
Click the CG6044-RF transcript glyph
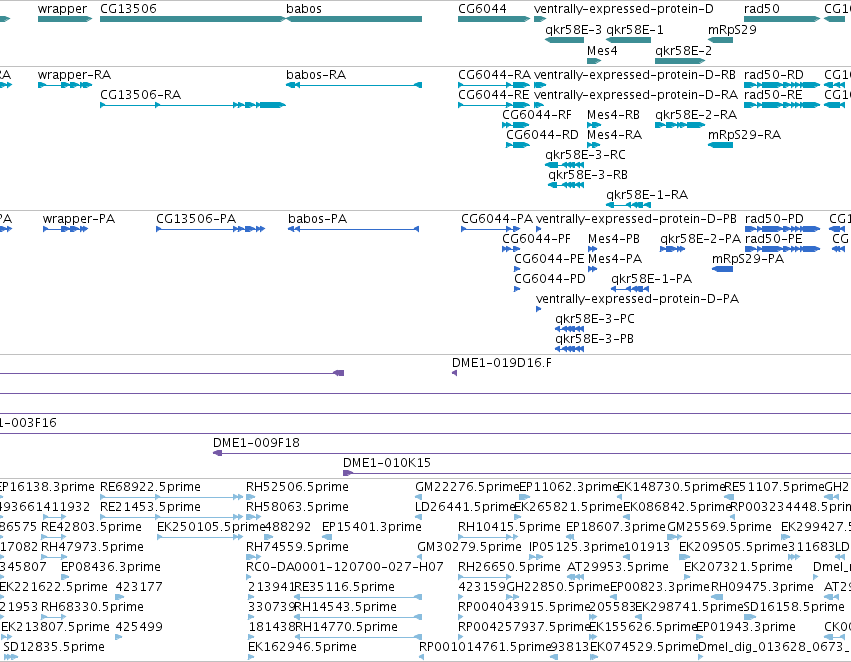516,125
